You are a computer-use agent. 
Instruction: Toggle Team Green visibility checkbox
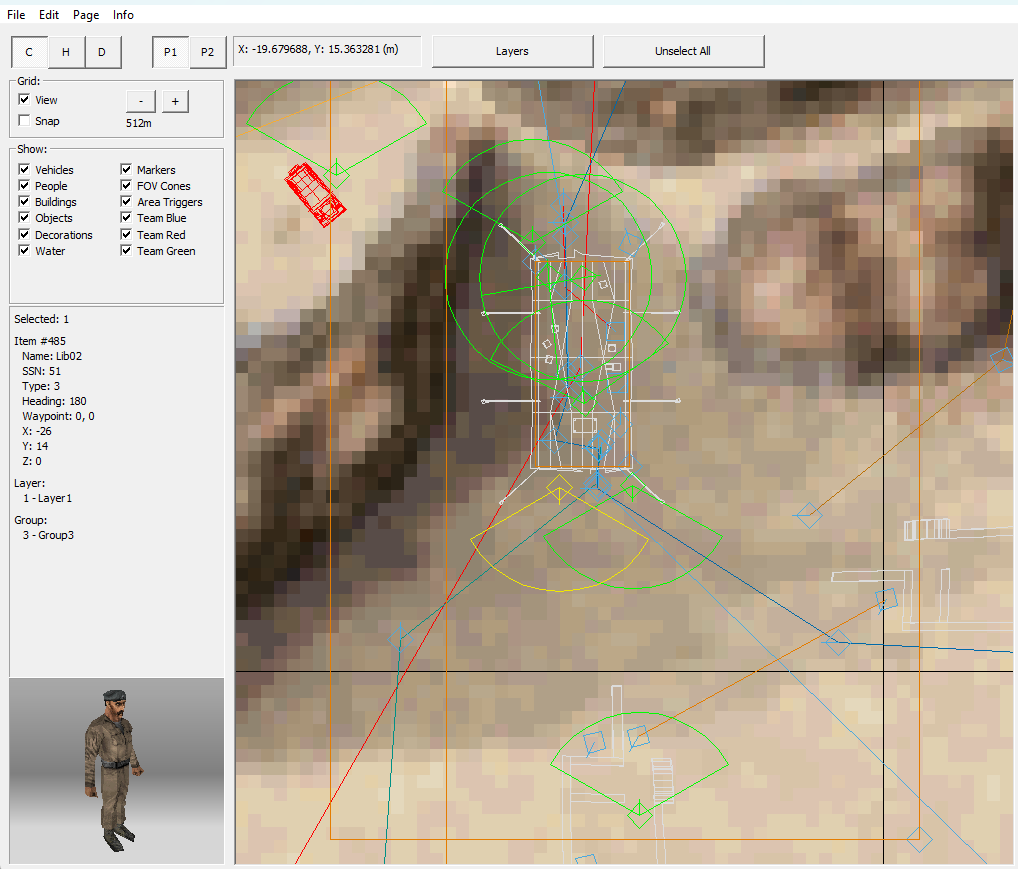[x=126, y=250]
